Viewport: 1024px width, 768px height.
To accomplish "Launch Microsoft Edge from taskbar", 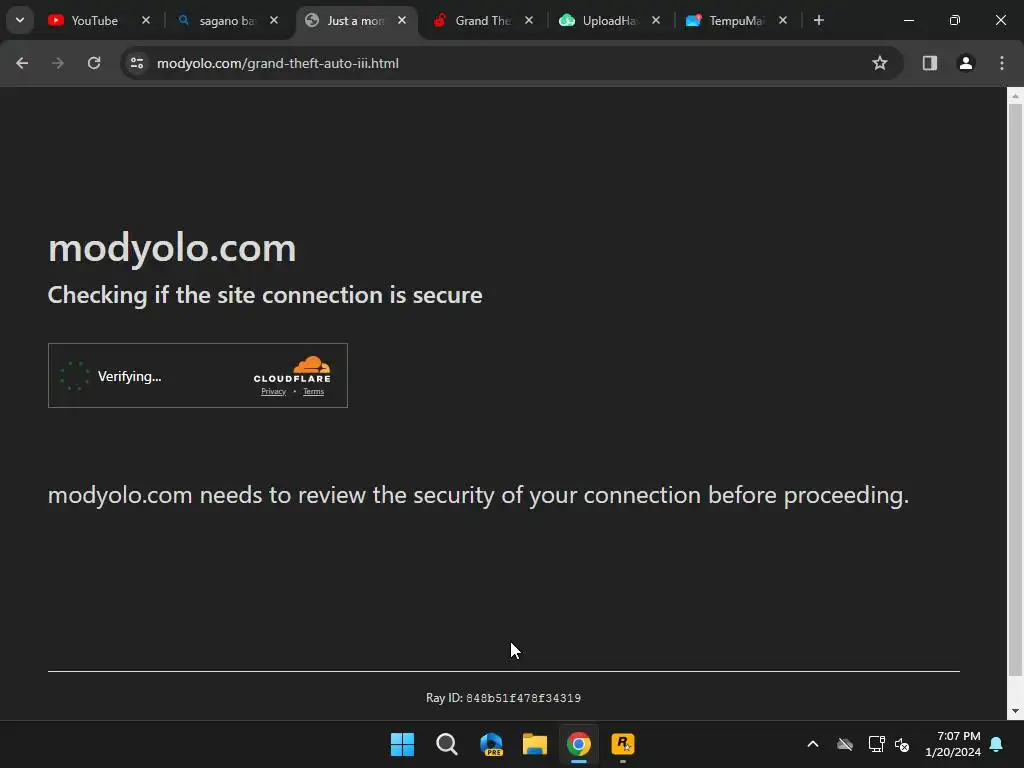I will [x=491, y=744].
